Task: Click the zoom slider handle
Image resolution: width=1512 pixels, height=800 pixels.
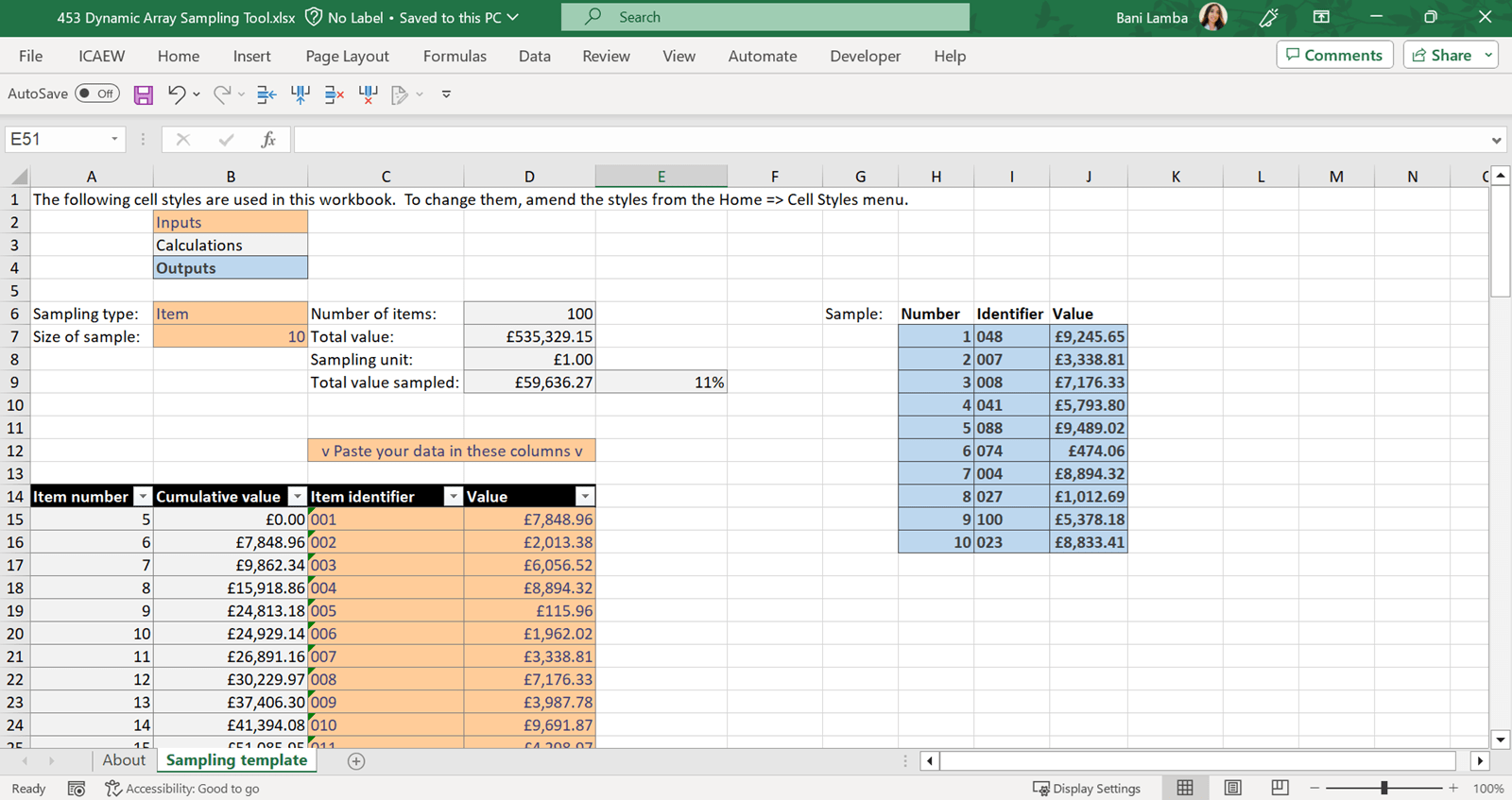Action: [x=1384, y=788]
